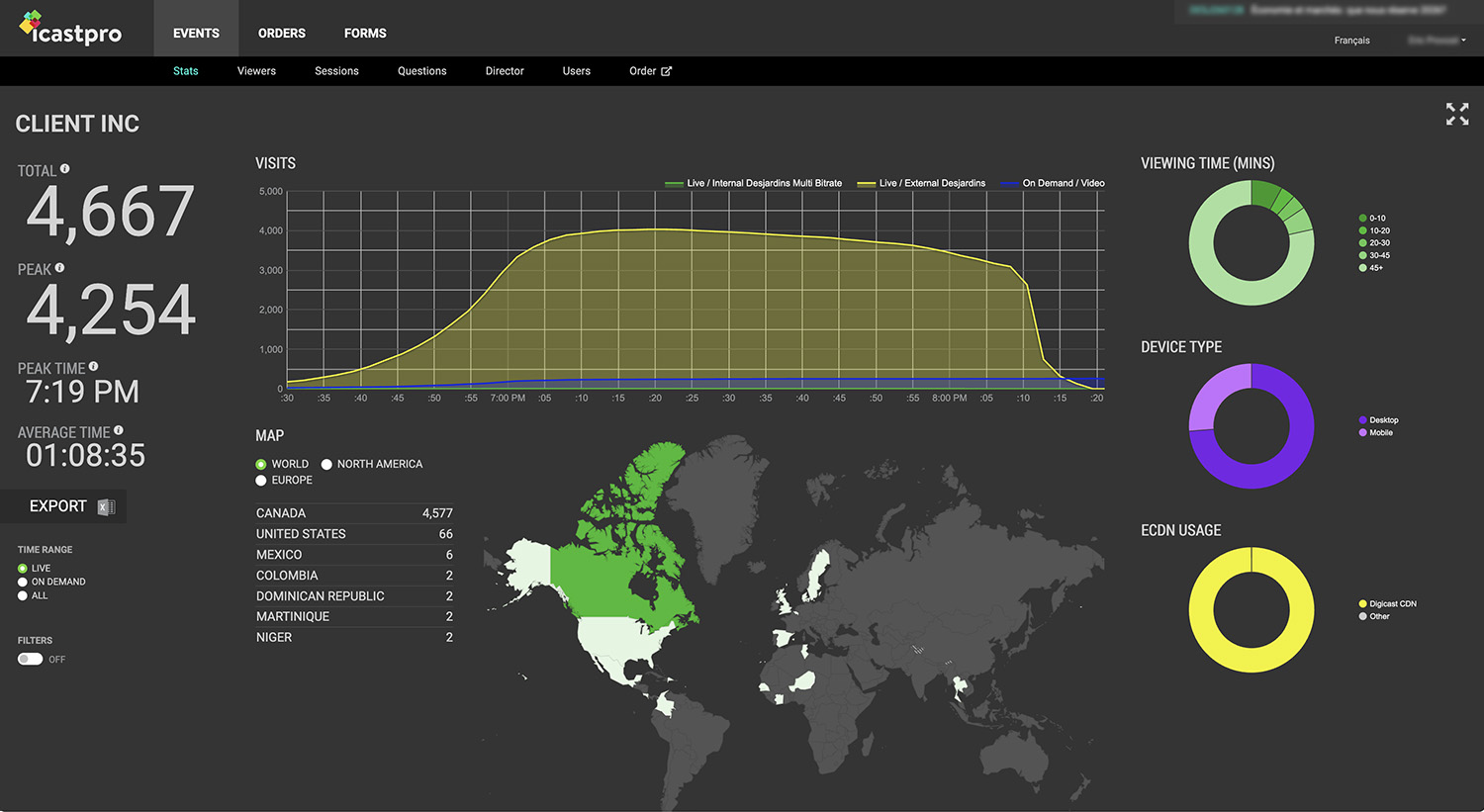The height and width of the screenshot is (812, 1484).
Task: Select the EUROPE map view
Action: (x=261, y=481)
